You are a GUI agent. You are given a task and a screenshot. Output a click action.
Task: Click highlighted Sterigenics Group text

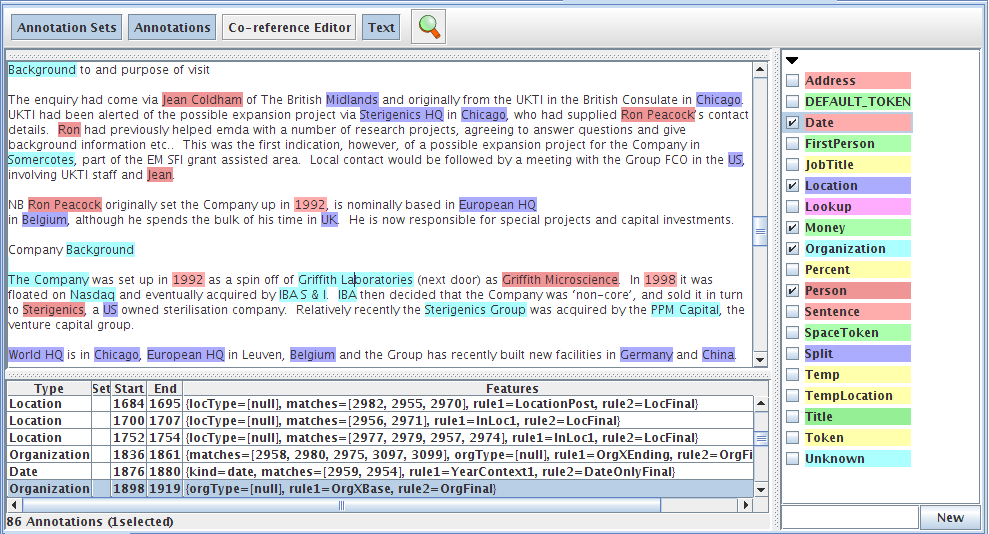tap(475, 310)
